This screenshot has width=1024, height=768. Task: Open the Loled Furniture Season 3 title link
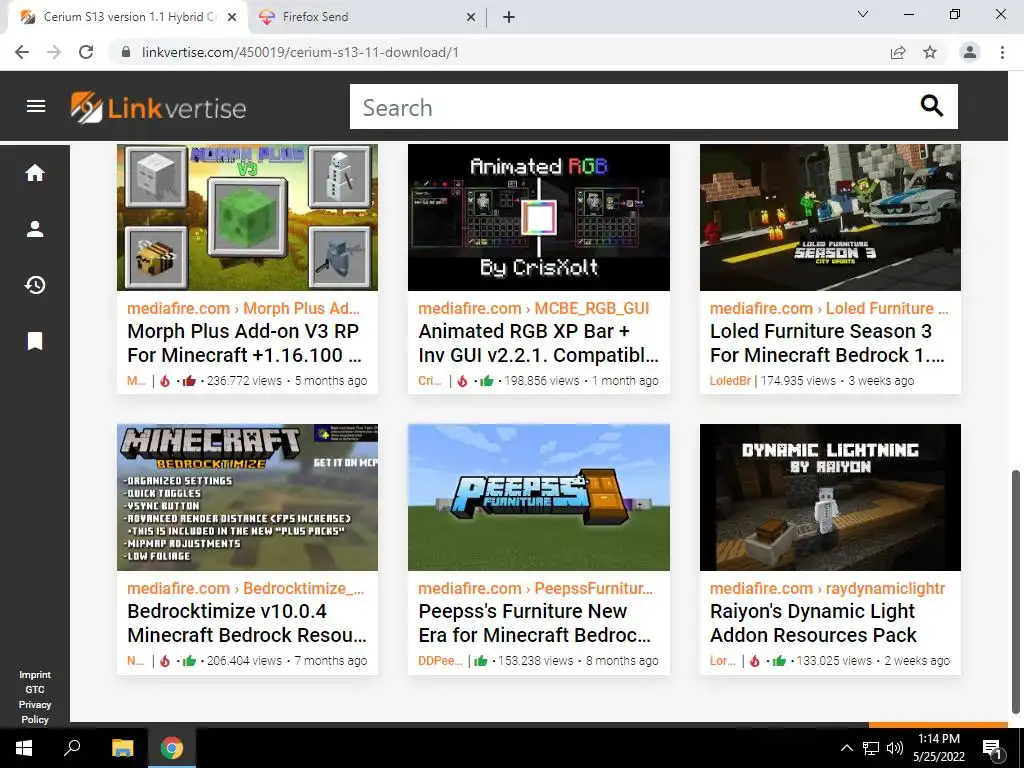827,343
